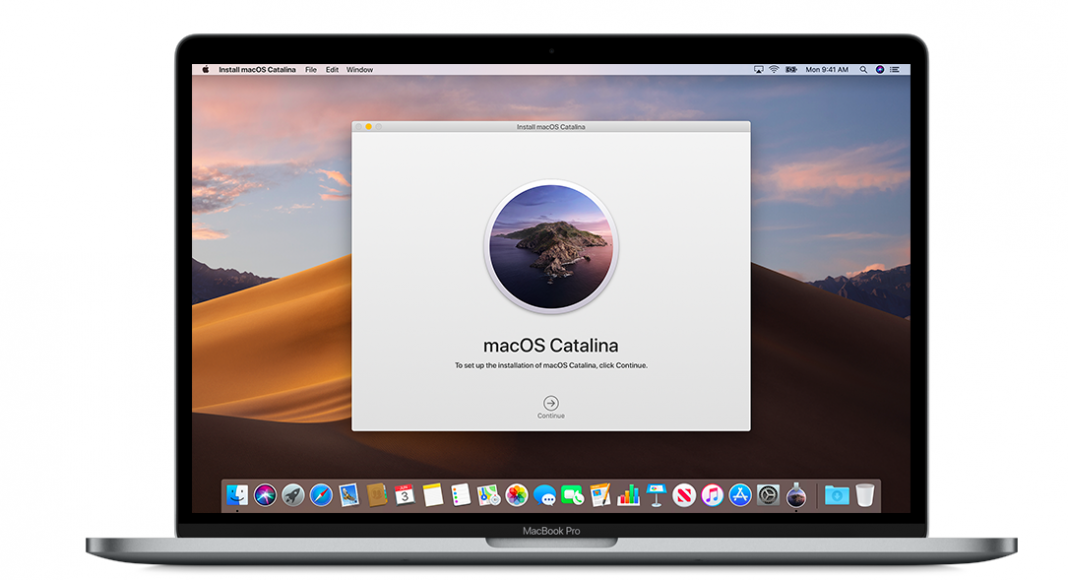Open App Store icon in Dock
The image size is (1068, 580).
click(740, 495)
